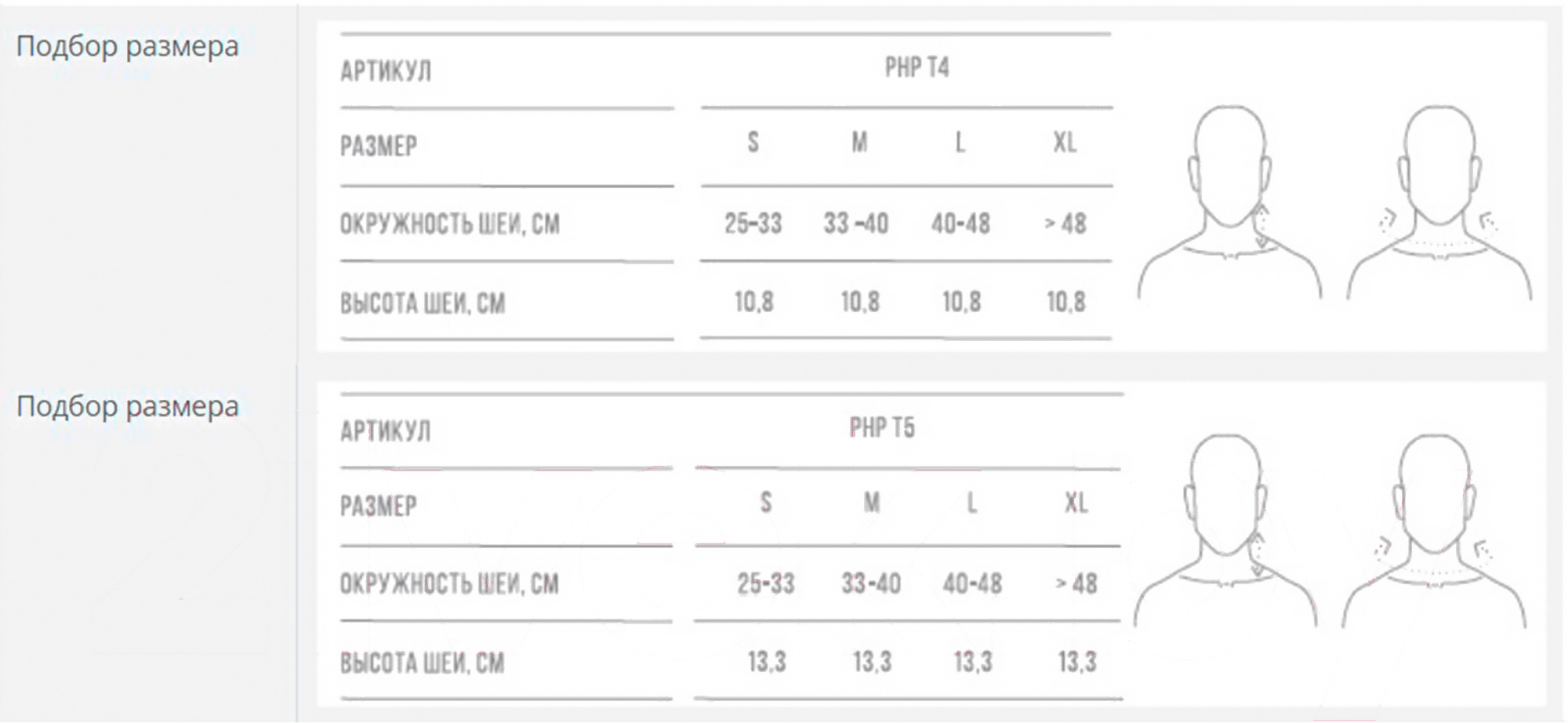
Task: Click size M in the PHP T5 table
Action: (871, 503)
